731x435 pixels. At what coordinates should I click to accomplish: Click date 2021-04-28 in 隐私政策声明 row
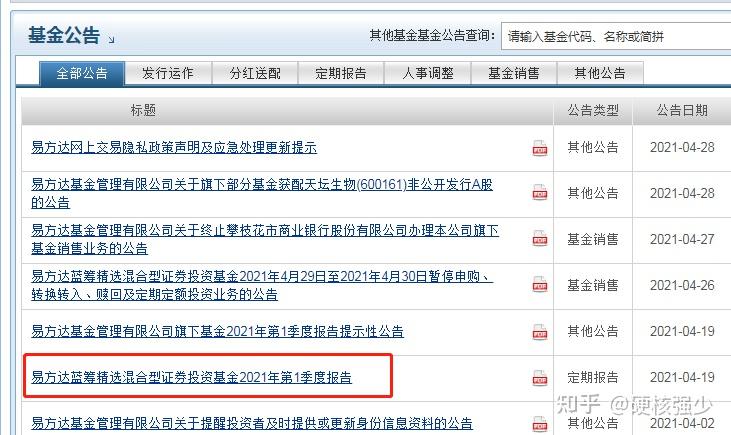pos(682,147)
